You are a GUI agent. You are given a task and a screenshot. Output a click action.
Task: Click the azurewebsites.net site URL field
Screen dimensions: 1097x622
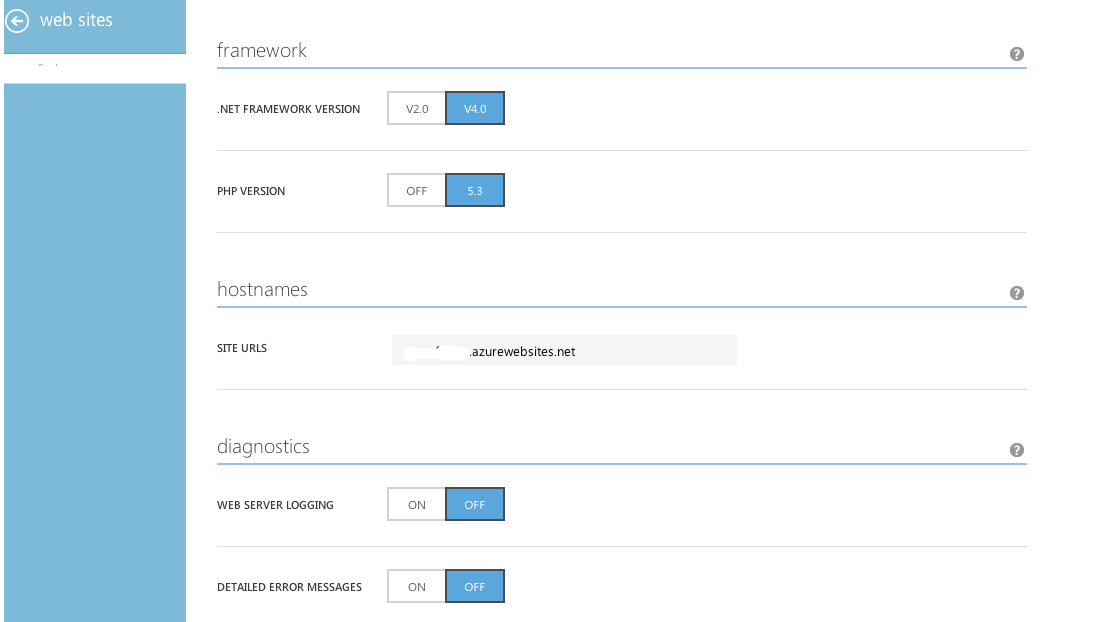pos(564,350)
